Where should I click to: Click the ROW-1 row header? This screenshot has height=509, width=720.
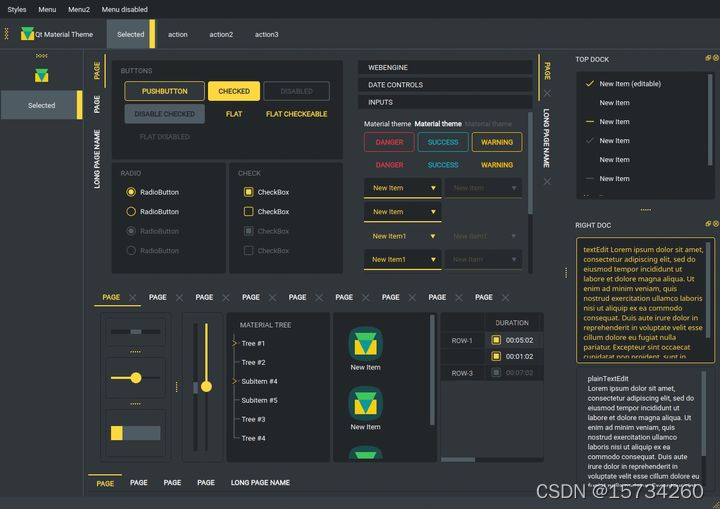(462, 340)
